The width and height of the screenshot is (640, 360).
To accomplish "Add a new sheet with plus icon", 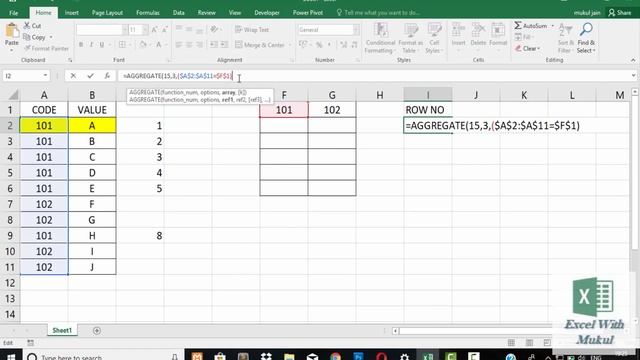I will 97,331.
